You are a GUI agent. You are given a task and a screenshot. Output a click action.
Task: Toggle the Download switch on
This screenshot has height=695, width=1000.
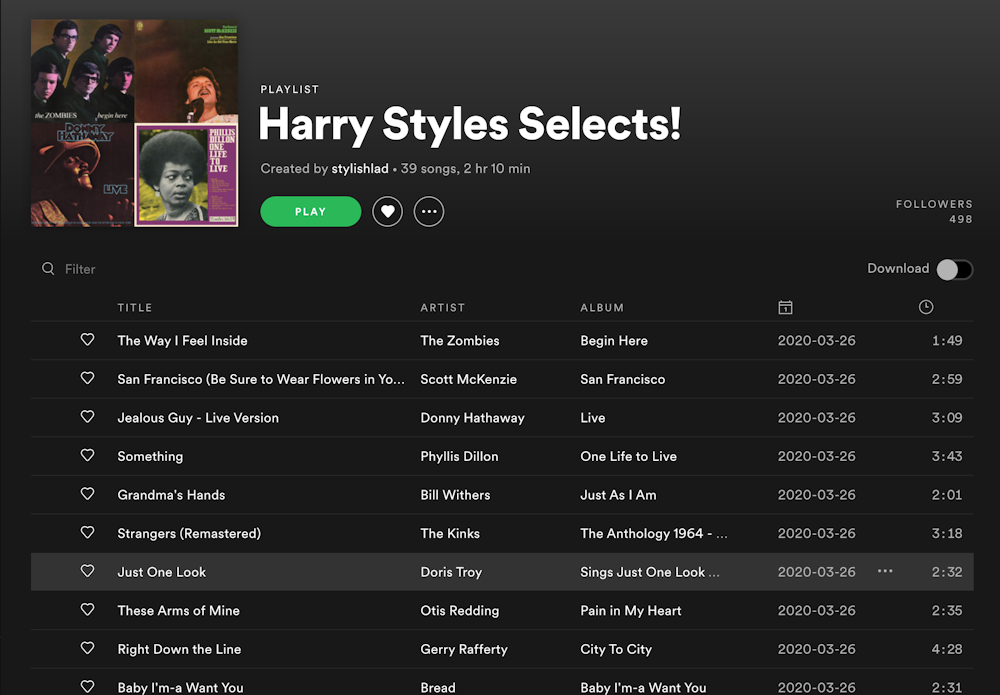click(954, 269)
